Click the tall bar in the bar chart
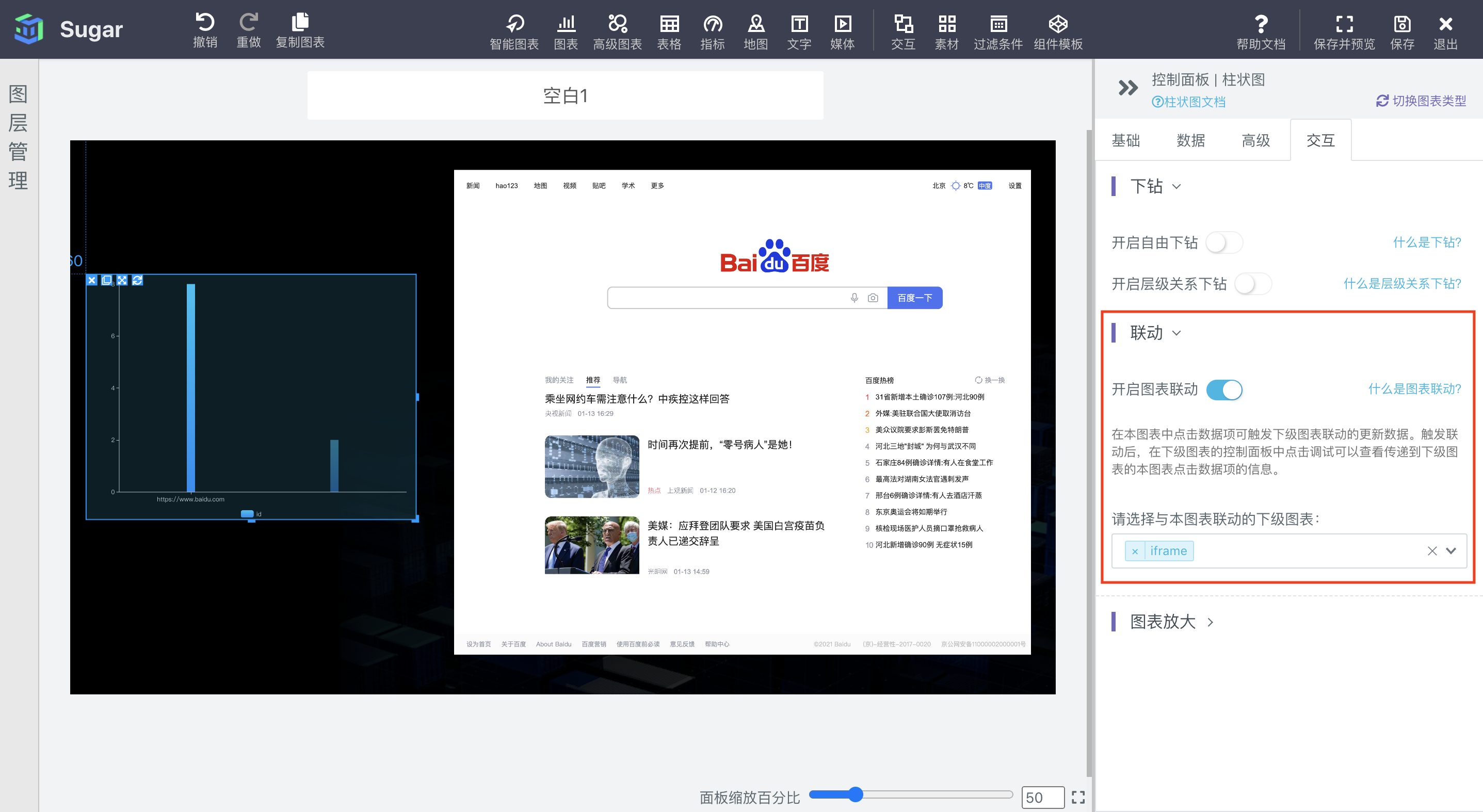Image resolution: width=1483 pixels, height=812 pixels. pos(190,387)
